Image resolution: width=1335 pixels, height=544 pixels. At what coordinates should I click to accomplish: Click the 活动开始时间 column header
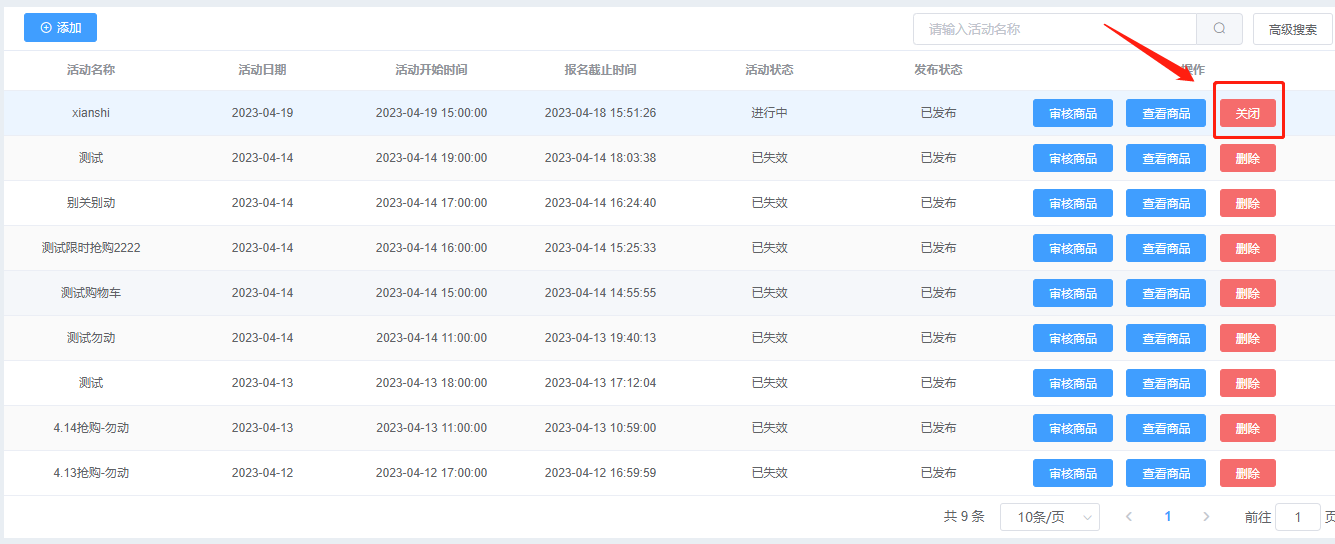tap(431, 70)
